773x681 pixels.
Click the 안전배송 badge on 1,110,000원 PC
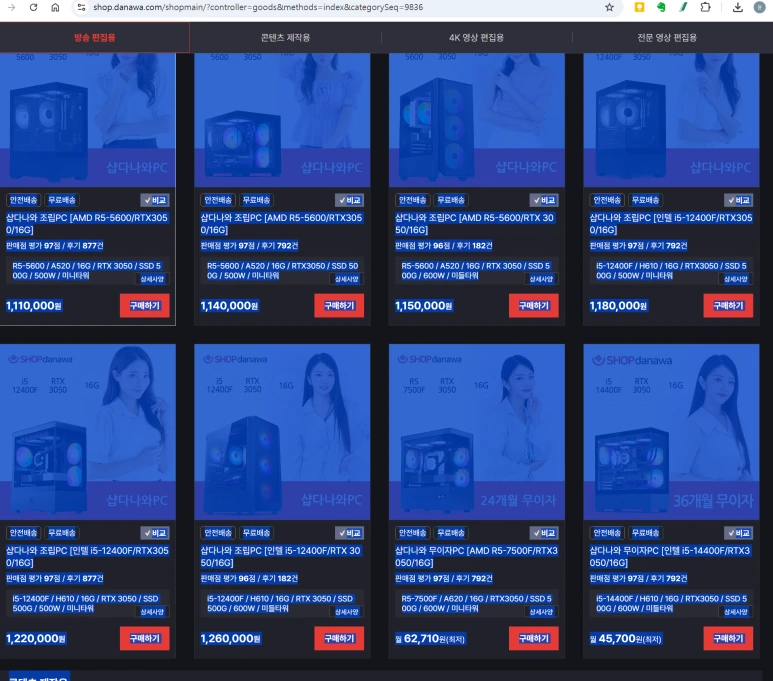point(24,200)
